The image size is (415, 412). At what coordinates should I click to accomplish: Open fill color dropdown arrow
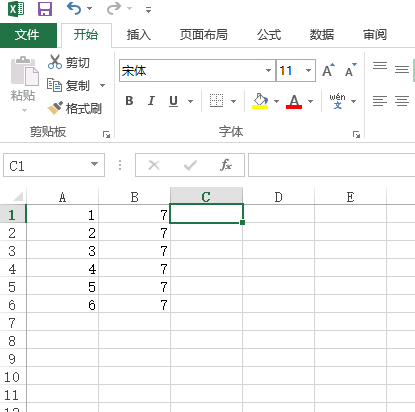tap(276, 101)
